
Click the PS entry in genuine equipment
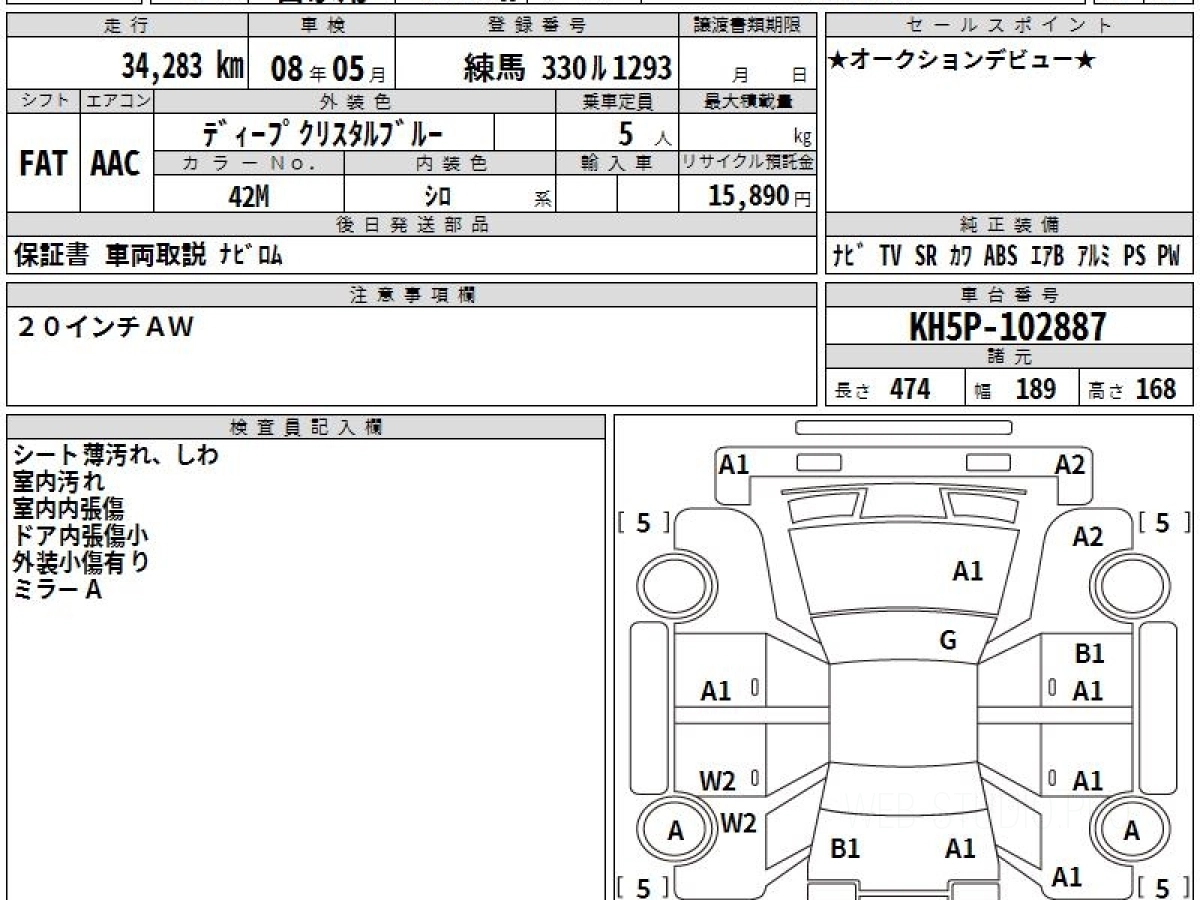[1134, 256]
